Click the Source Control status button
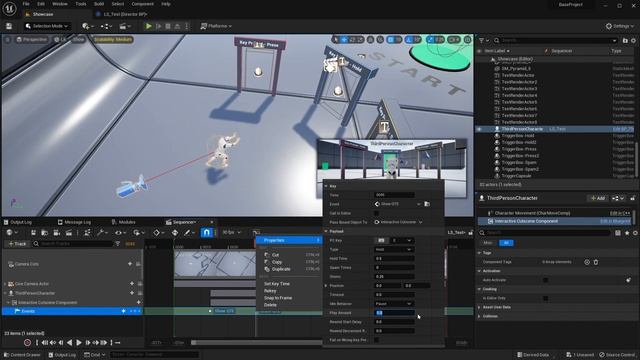Viewport: 640px width, 360px height. pyautogui.click(x=618, y=355)
